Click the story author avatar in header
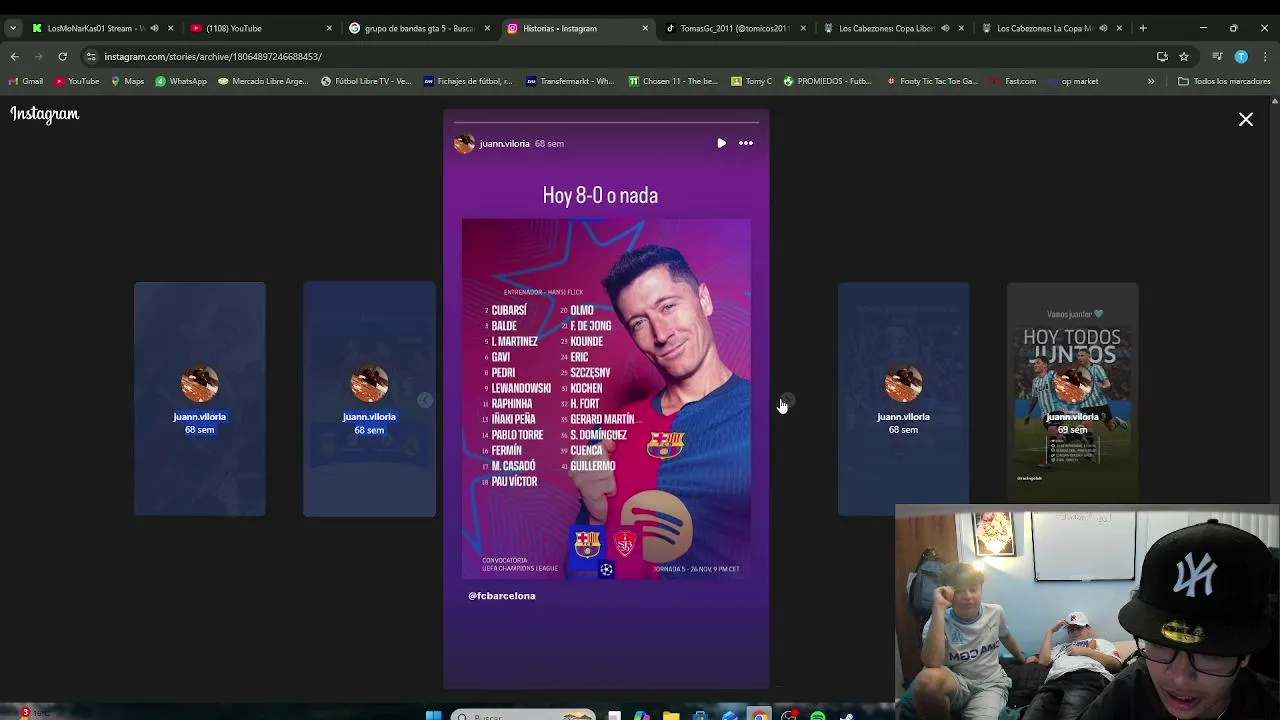 click(x=464, y=144)
